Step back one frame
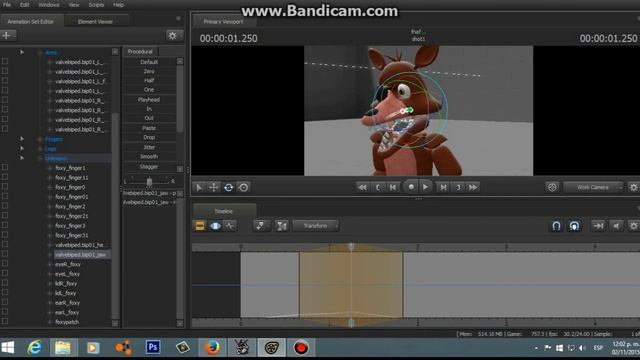Viewport: 640px width, 360px height. point(393,187)
